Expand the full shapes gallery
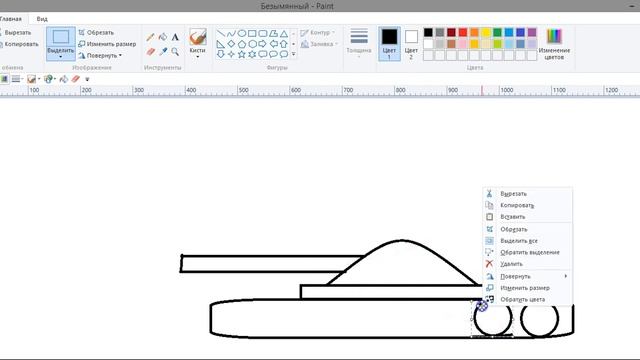 293,54
